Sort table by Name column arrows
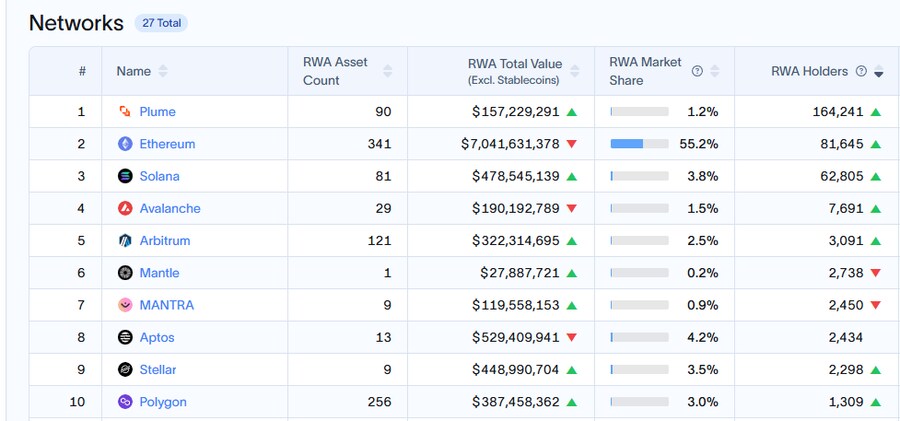The height and width of the screenshot is (421, 900). coord(163,71)
